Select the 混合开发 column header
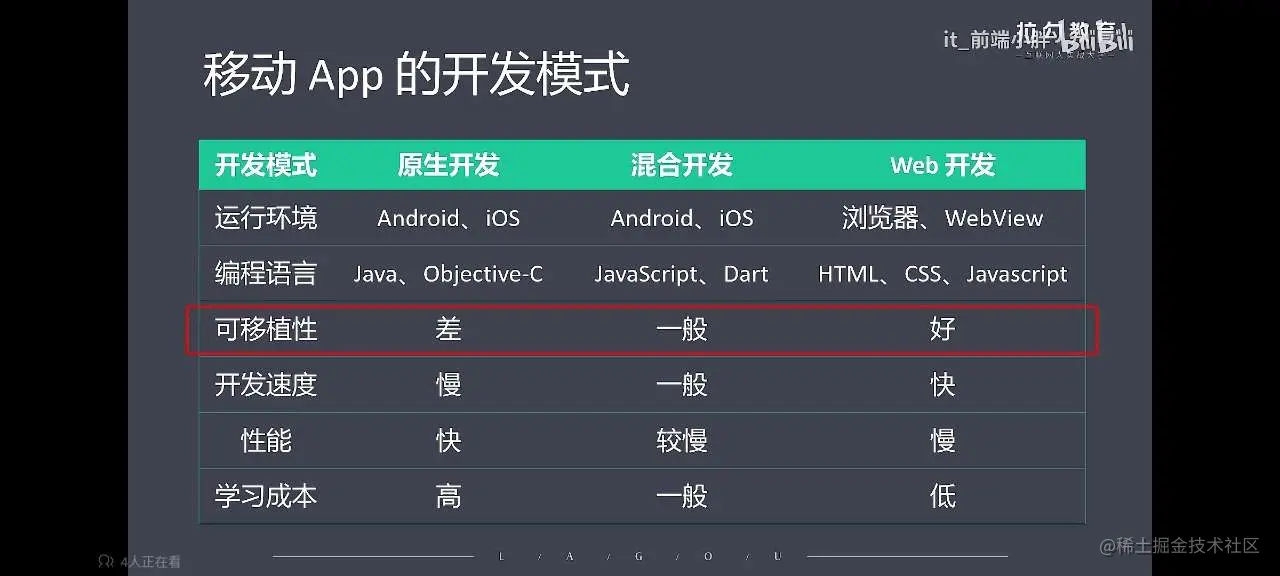The width and height of the screenshot is (1280, 576). [x=682, y=165]
